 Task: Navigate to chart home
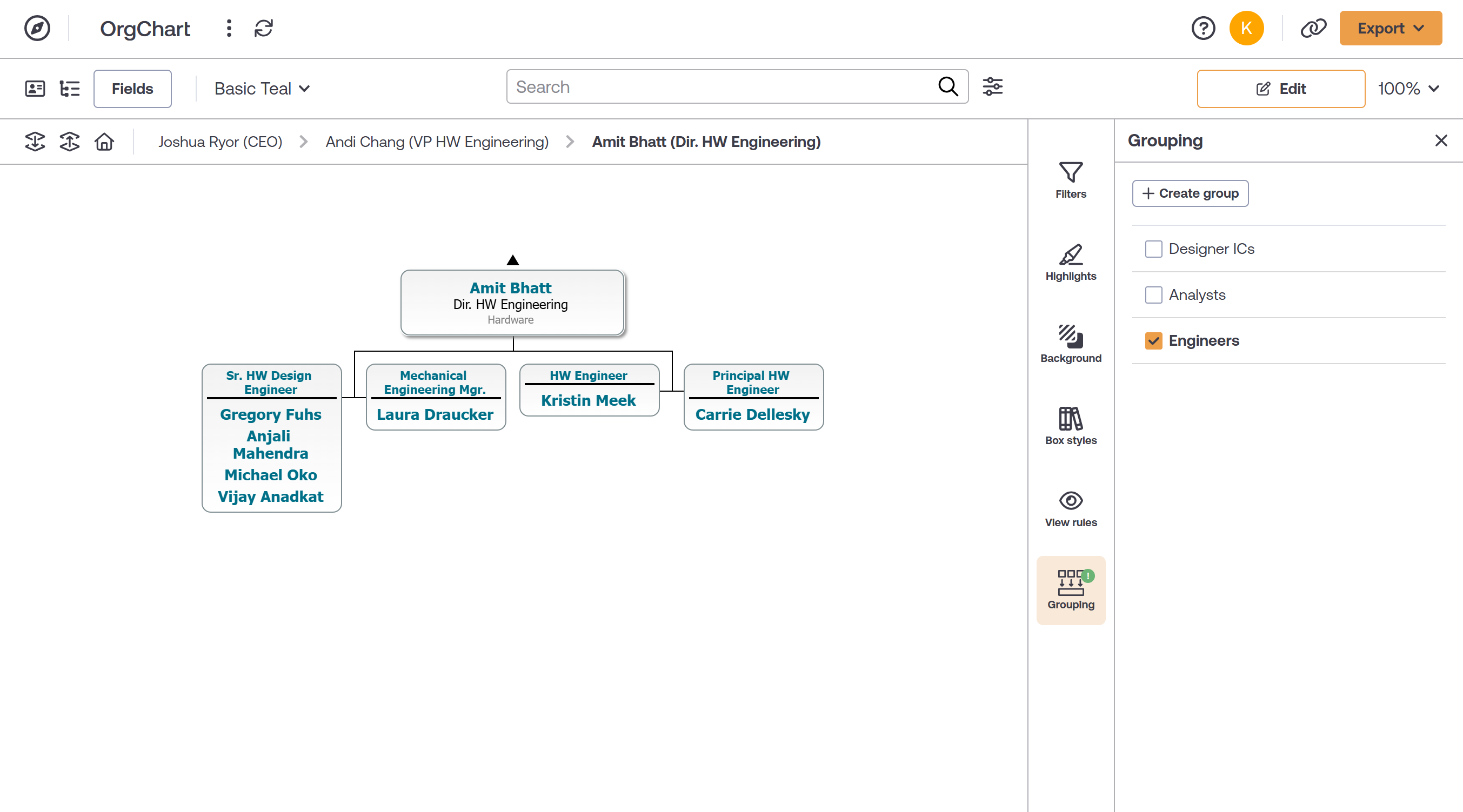[104, 142]
